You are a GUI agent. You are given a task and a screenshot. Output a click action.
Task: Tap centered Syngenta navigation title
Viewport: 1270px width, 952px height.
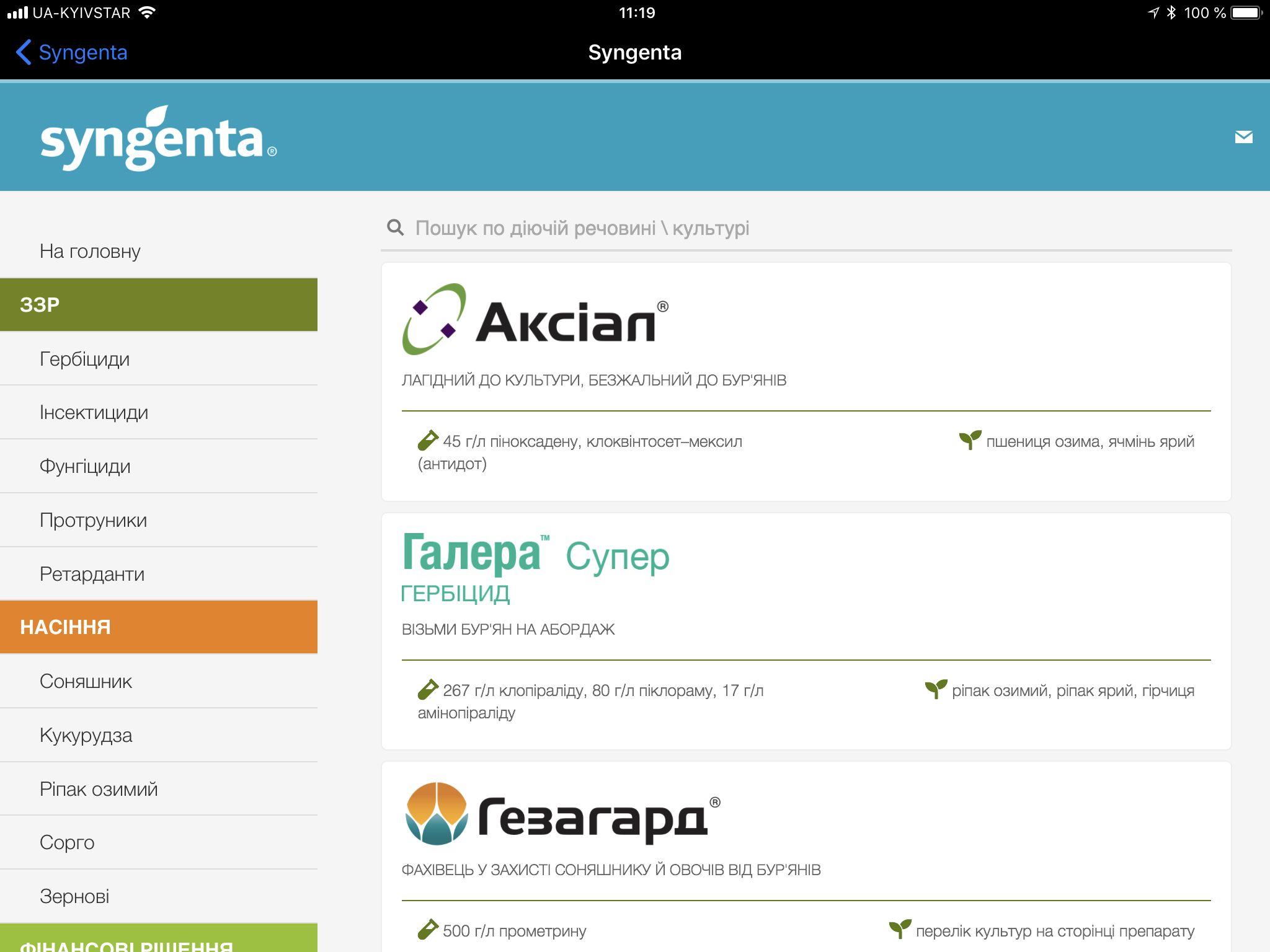[x=634, y=53]
